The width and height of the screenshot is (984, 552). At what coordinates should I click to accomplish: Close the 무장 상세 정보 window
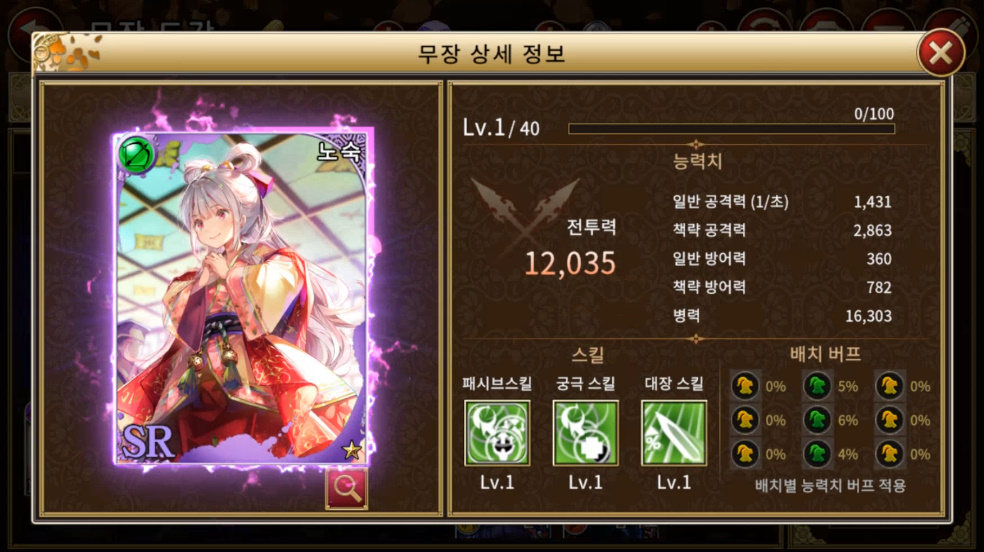point(941,53)
